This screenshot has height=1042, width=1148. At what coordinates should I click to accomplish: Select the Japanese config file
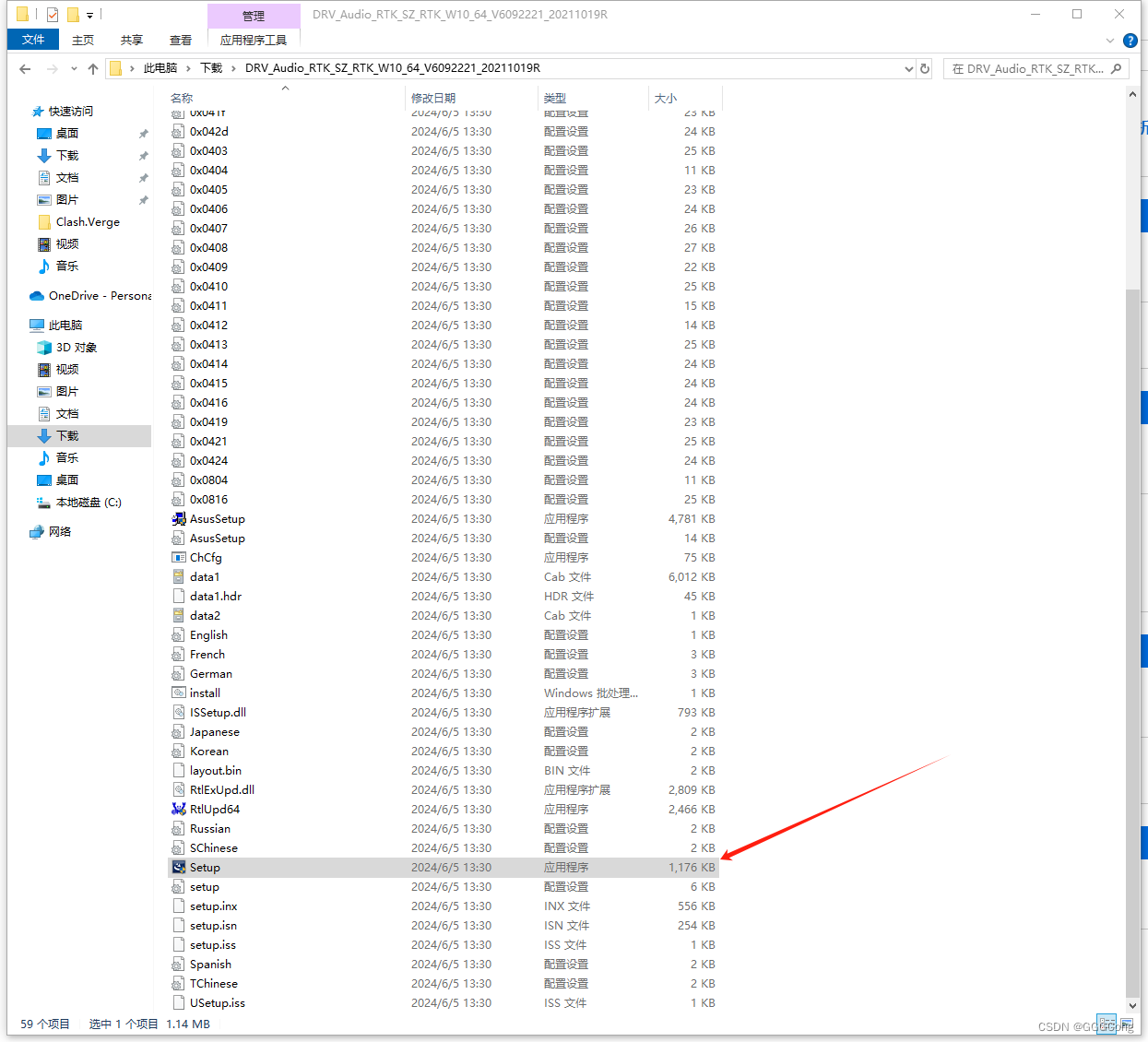pos(444,732)
